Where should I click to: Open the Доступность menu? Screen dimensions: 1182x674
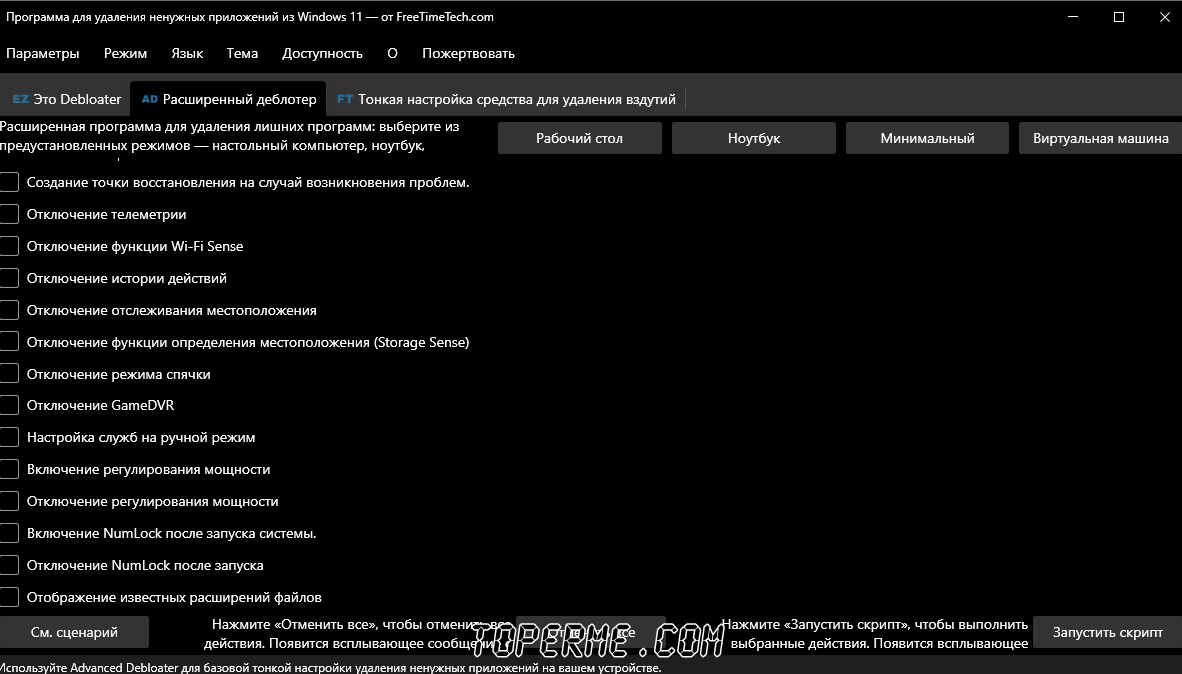coord(322,54)
